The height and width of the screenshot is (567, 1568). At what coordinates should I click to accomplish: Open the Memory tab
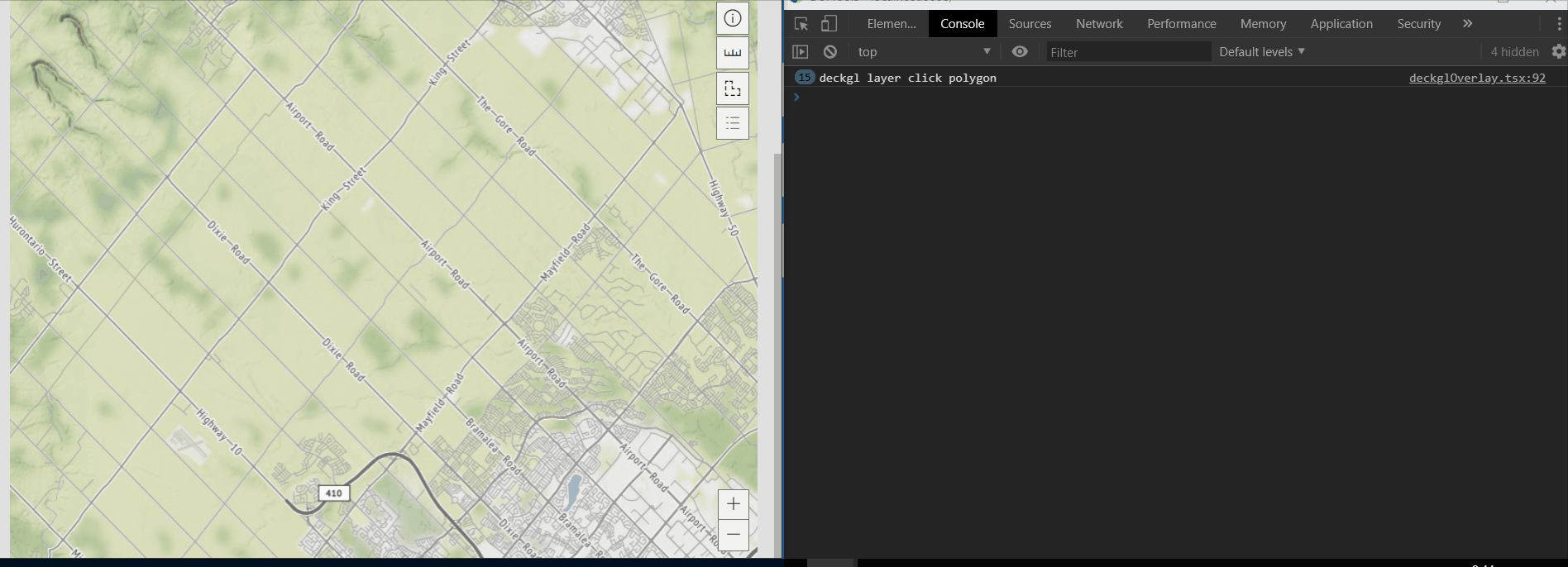1263,24
